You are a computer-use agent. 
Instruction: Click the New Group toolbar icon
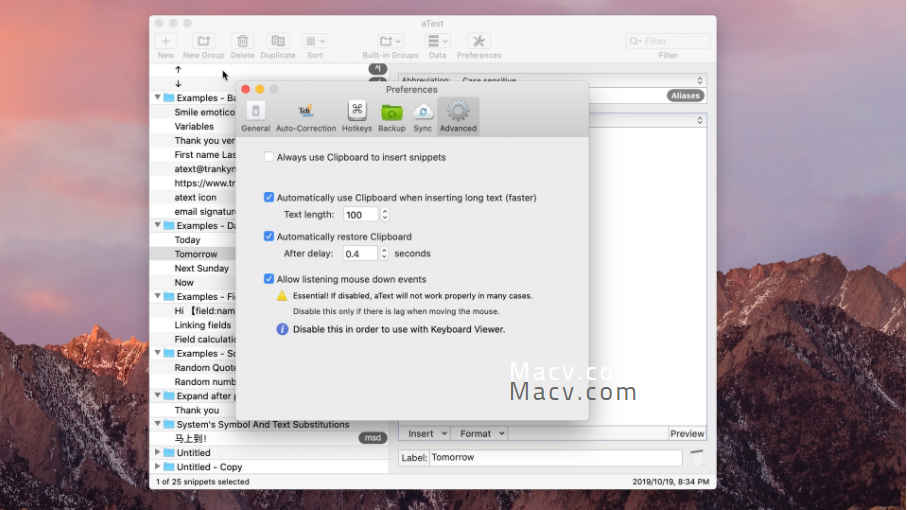tap(203, 41)
